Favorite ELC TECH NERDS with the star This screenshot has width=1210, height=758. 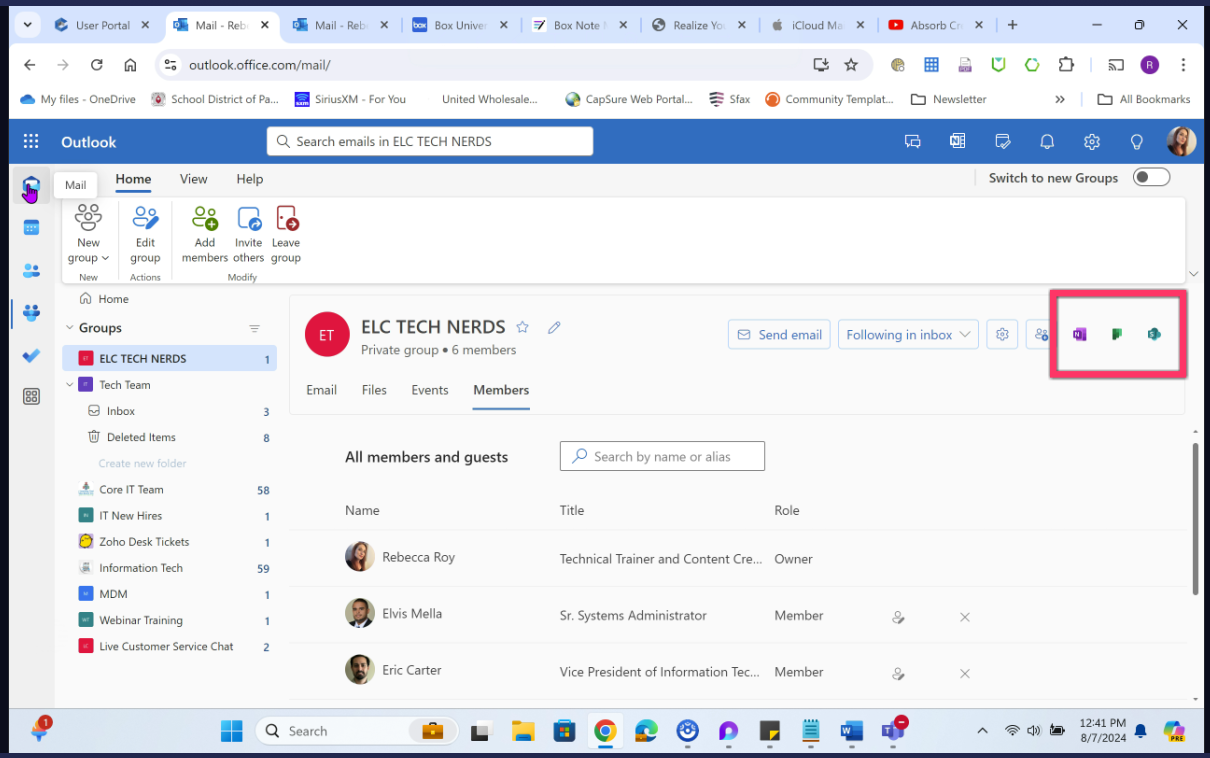click(522, 327)
